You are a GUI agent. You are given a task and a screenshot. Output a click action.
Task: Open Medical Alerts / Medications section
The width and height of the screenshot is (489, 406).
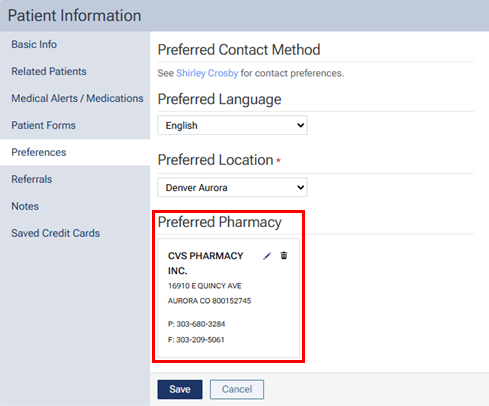point(77,98)
